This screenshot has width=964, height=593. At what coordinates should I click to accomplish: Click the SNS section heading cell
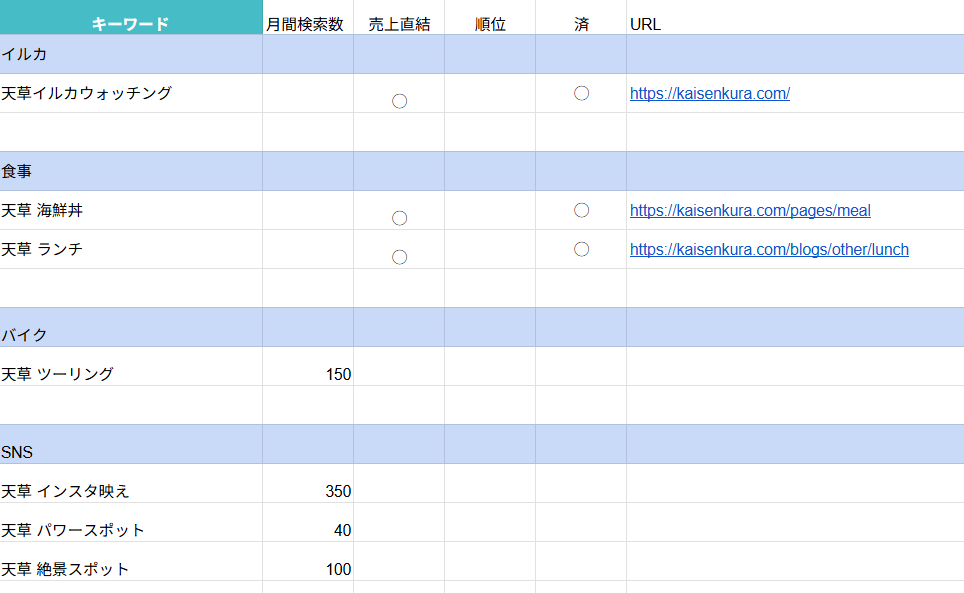point(130,452)
